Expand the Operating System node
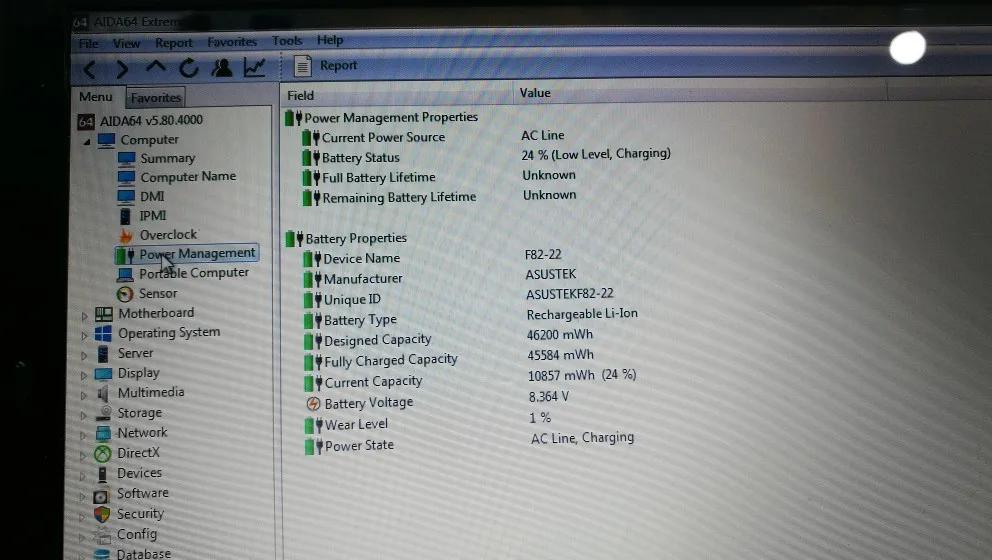This screenshot has height=560, width=992. [x=84, y=335]
